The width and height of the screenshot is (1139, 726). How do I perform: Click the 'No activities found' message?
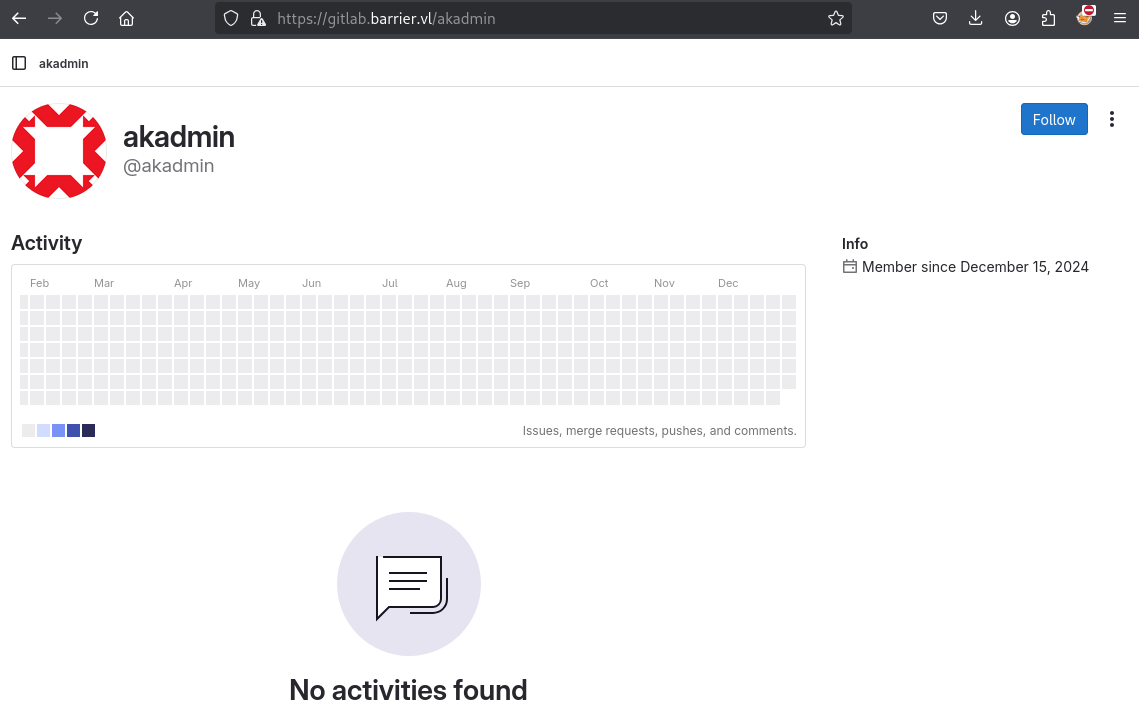click(x=408, y=690)
